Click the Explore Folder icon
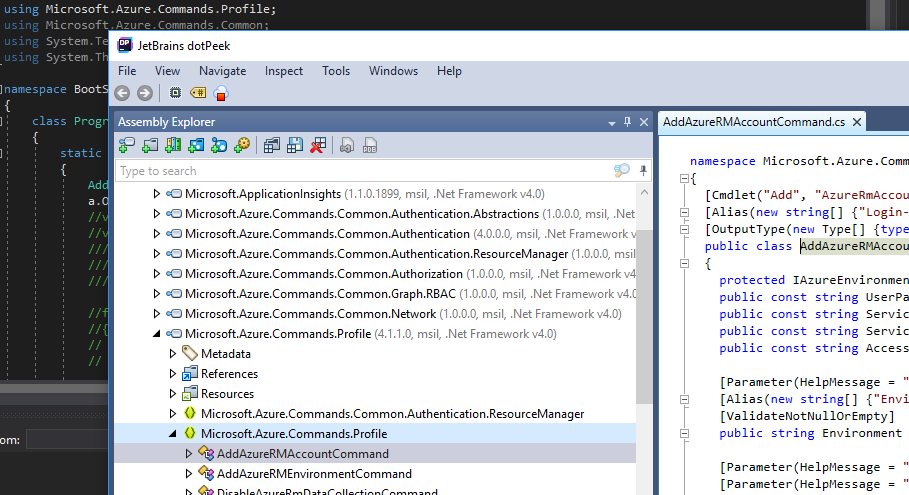This screenshot has height=495, width=909. tap(150, 145)
